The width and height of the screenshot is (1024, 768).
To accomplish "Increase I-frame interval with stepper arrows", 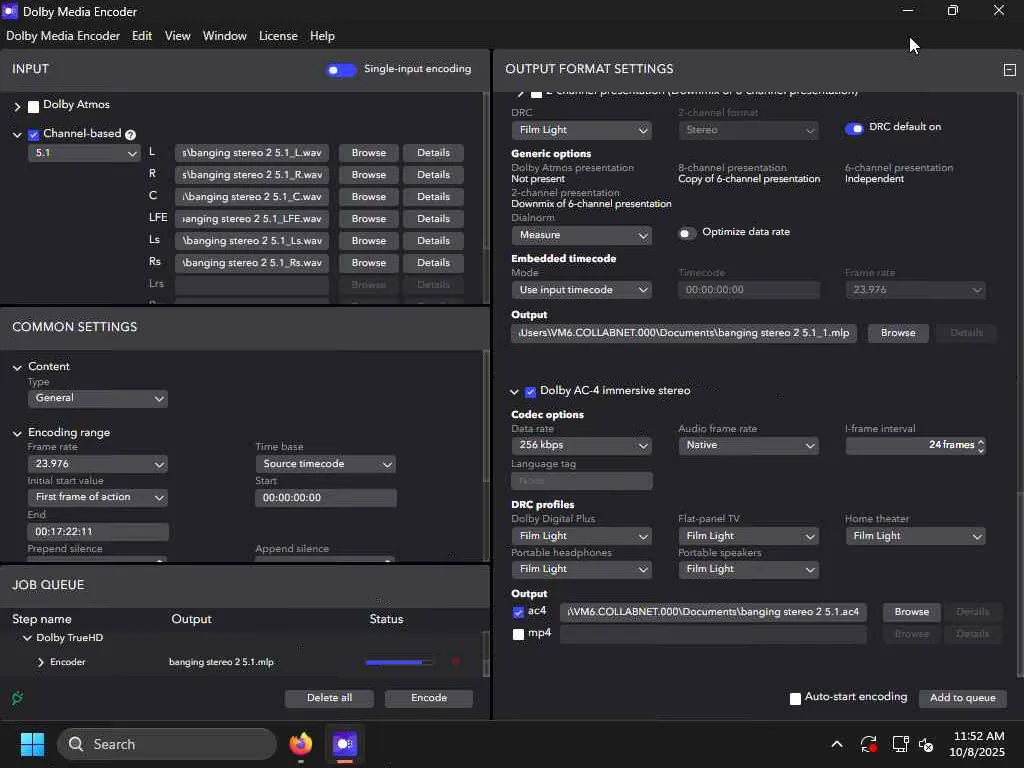I will pyautogui.click(x=981, y=442).
